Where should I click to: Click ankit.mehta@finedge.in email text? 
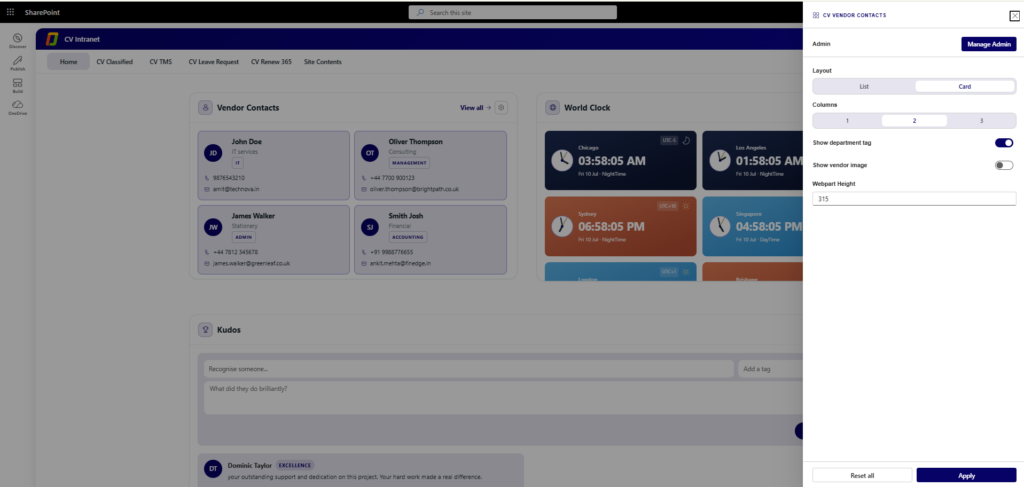pyautogui.click(x=400, y=263)
